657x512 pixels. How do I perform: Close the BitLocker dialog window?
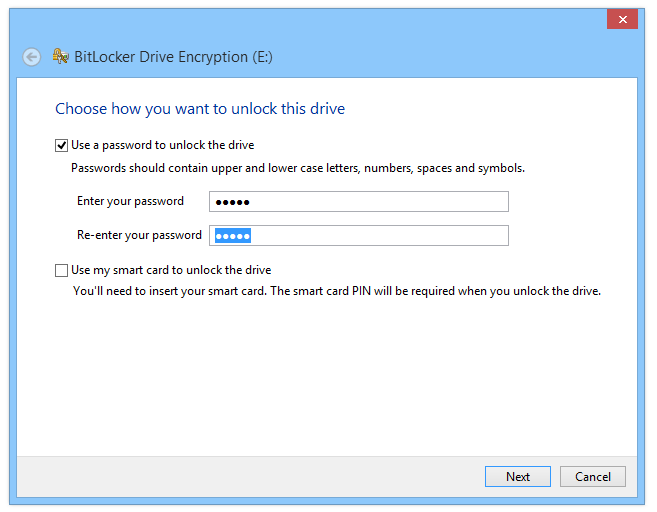(622, 19)
